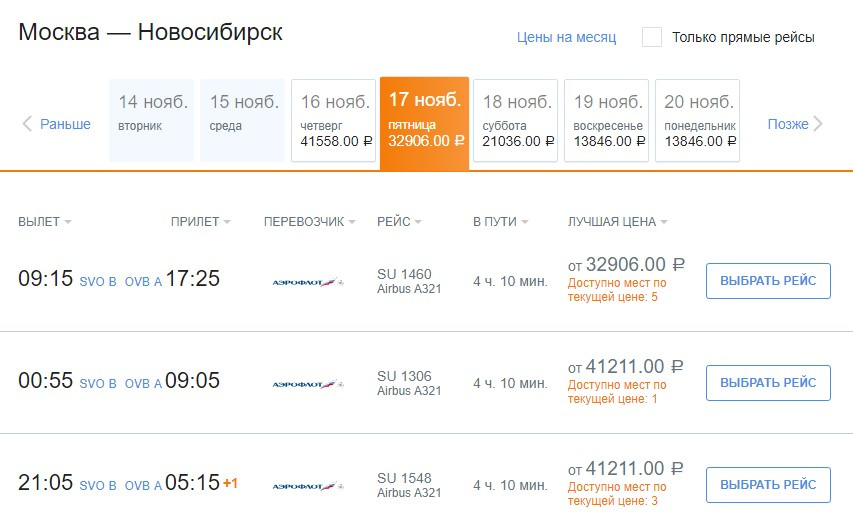
Task: Sort by Перевозчик column header
Action: (309, 222)
